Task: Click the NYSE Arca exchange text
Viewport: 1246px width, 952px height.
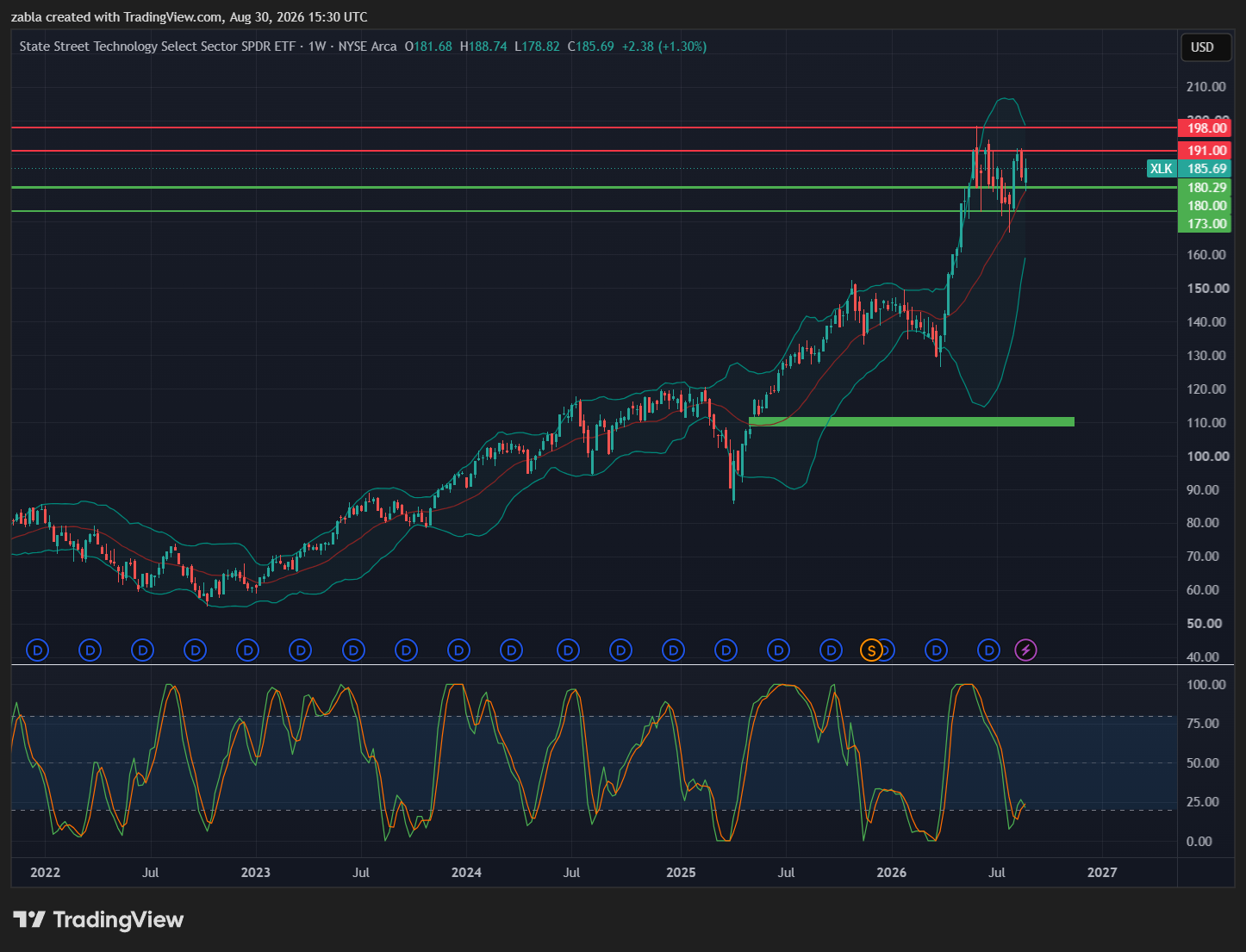Action: [x=368, y=47]
